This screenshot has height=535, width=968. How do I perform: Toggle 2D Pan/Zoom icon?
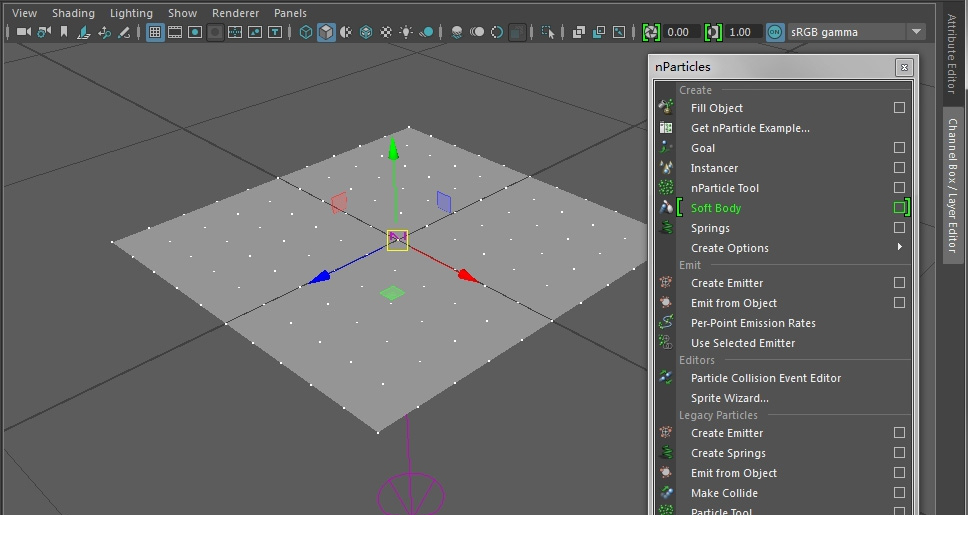[x=104, y=32]
